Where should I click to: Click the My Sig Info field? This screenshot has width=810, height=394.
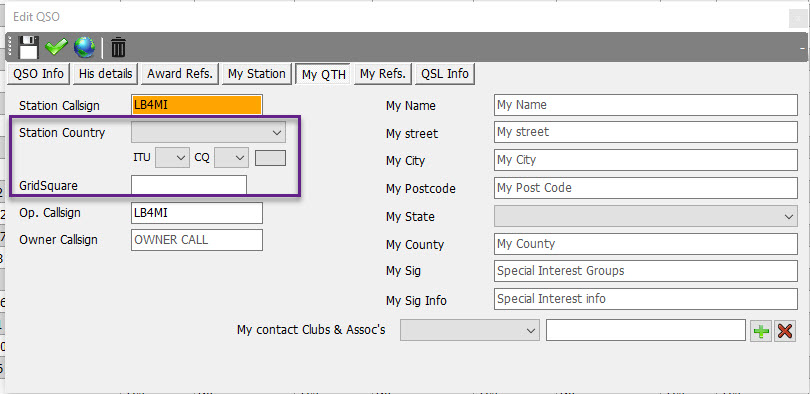[646, 299]
